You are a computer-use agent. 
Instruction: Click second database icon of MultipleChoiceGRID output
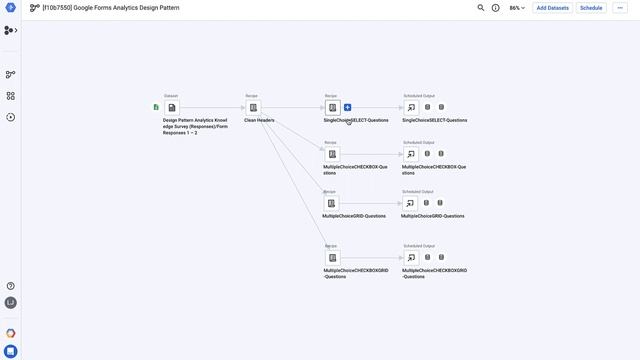[440, 202]
